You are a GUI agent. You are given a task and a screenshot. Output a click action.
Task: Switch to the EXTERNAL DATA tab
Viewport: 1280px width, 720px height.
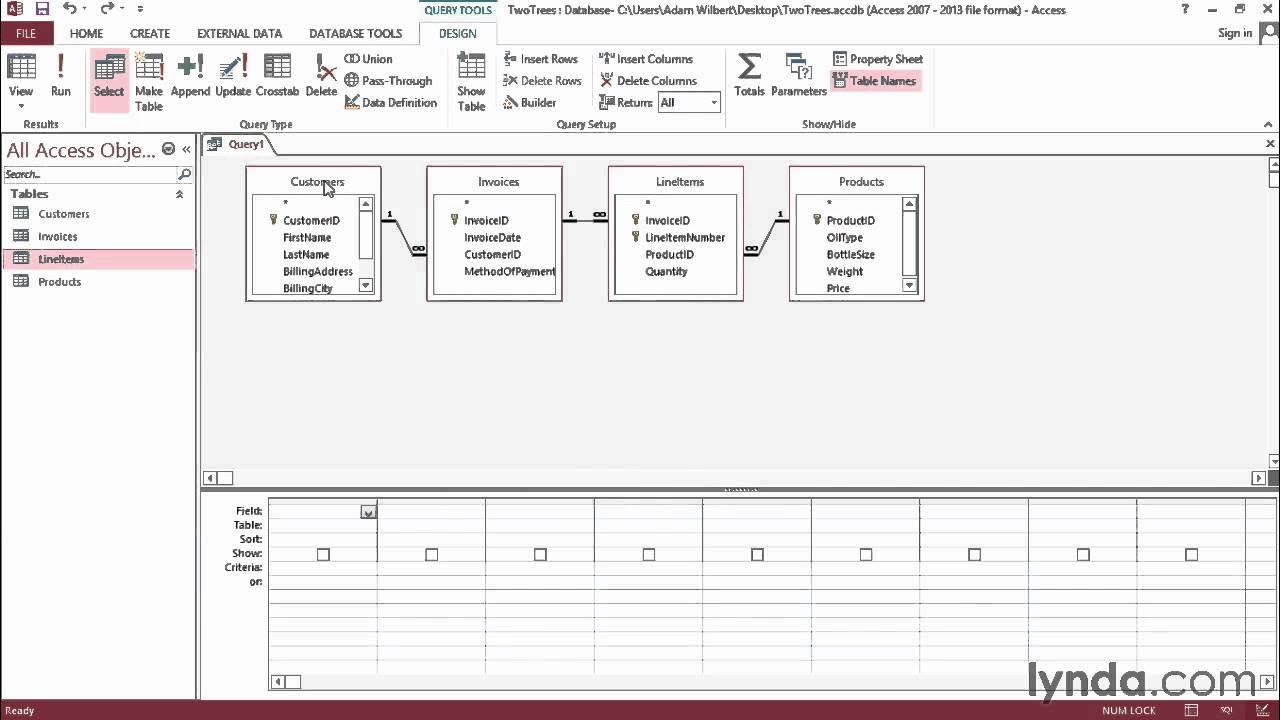coord(239,33)
